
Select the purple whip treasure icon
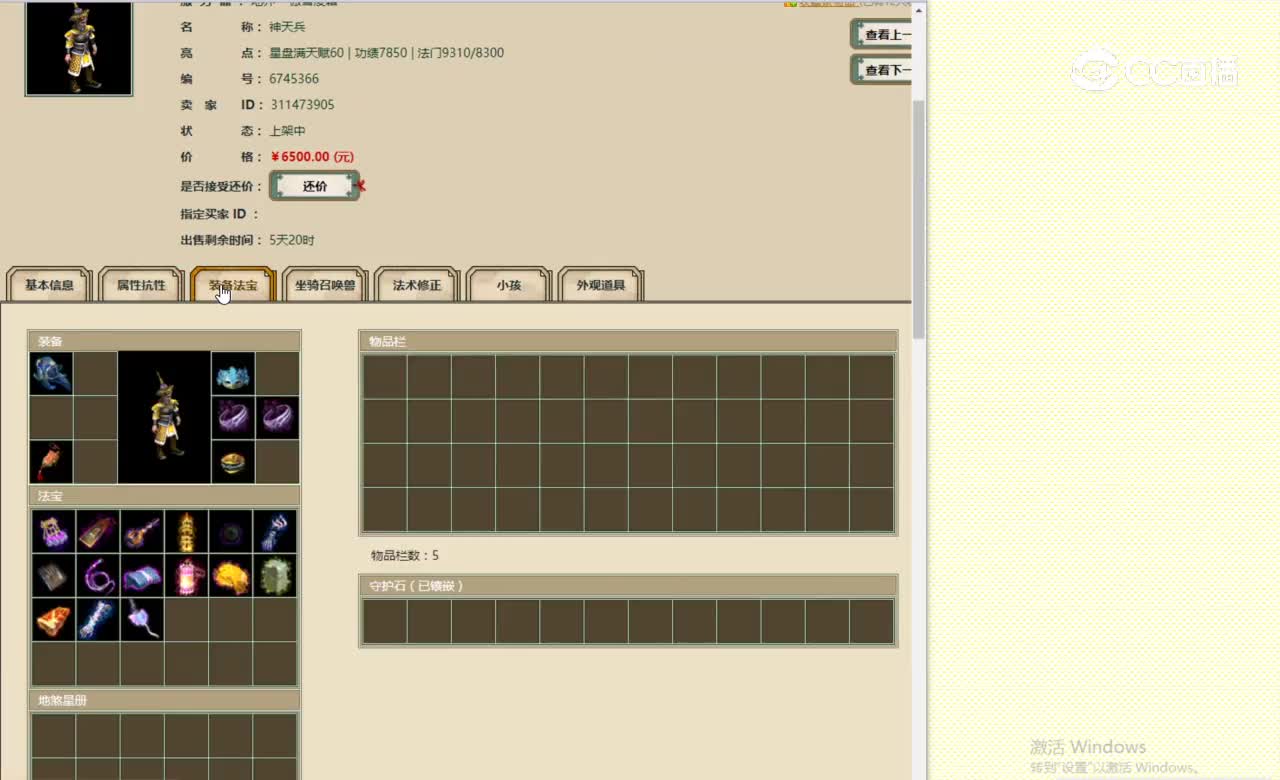click(98, 575)
